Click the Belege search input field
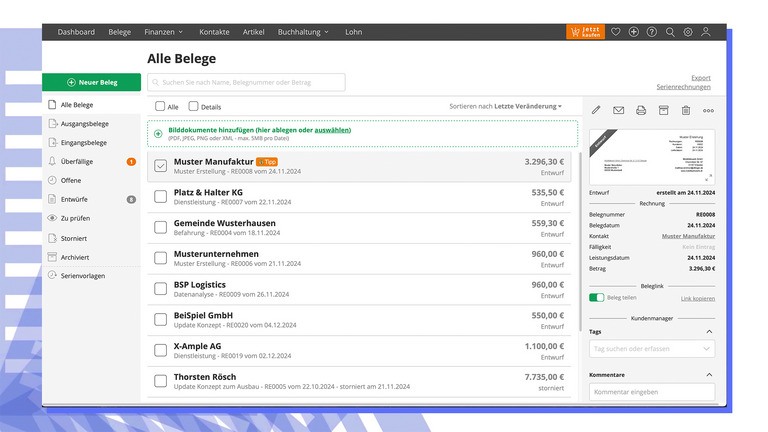Image resolution: width=768 pixels, height=432 pixels. tap(246, 82)
